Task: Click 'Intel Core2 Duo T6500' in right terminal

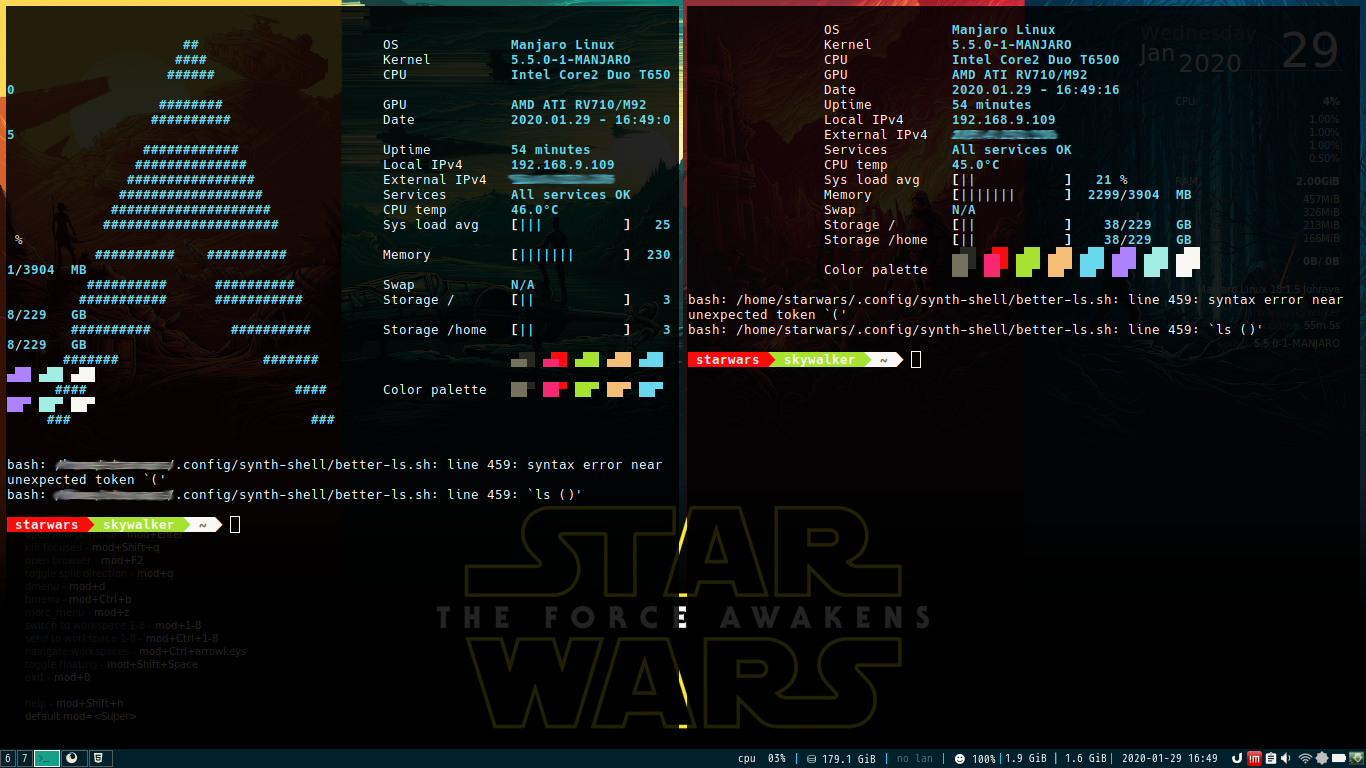Action: [1036, 60]
